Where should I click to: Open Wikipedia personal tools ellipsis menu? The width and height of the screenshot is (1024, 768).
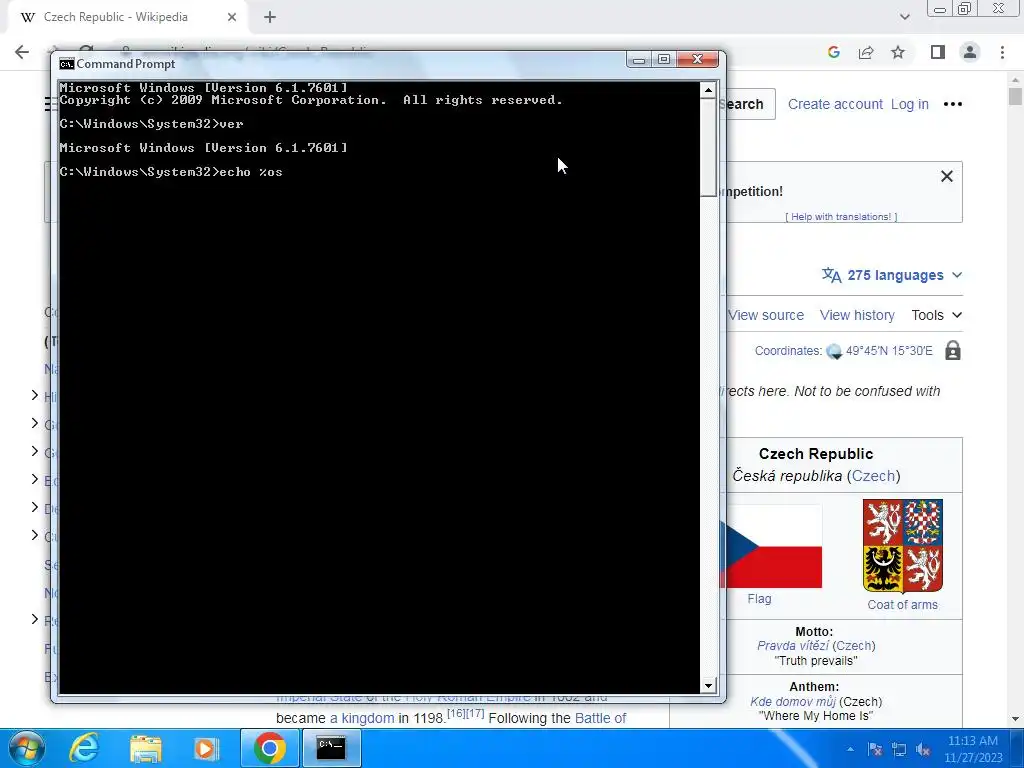point(953,104)
